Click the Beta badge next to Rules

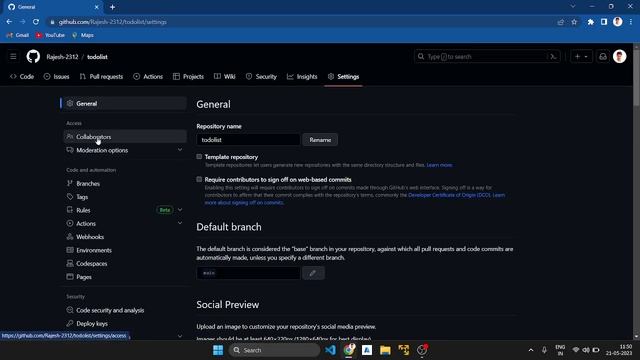click(164, 210)
